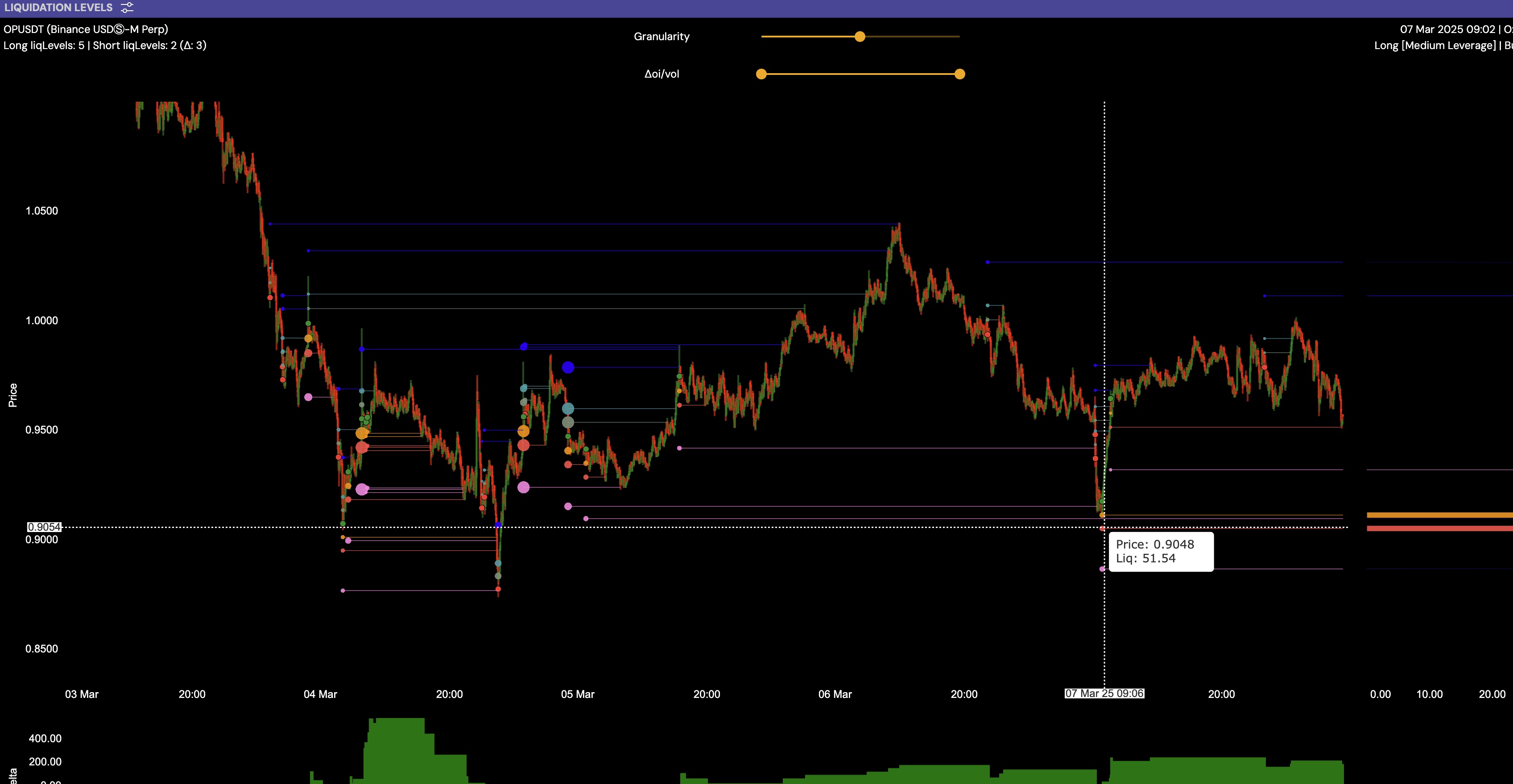This screenshot has width=1513, height=784.
Task: Click the 04 Mar date axis label
Action: pyautogui.click(x=320, y=694)
